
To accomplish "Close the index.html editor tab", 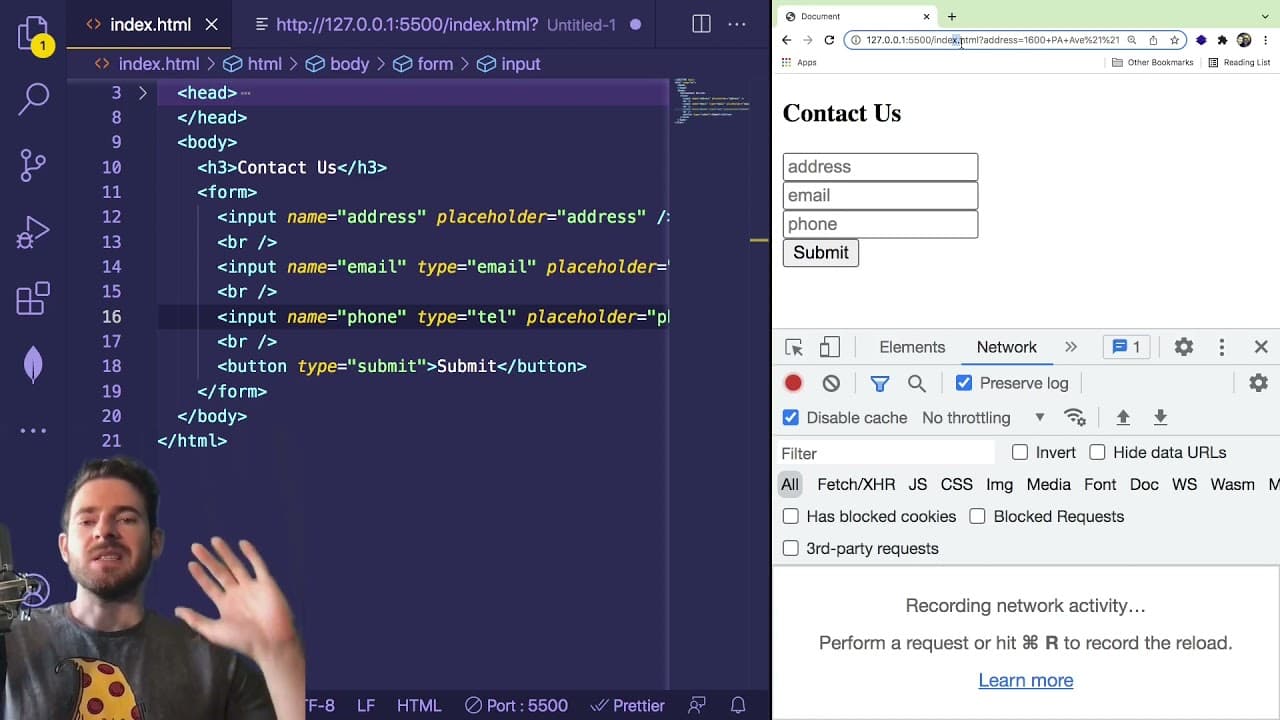I will point(211,24).
